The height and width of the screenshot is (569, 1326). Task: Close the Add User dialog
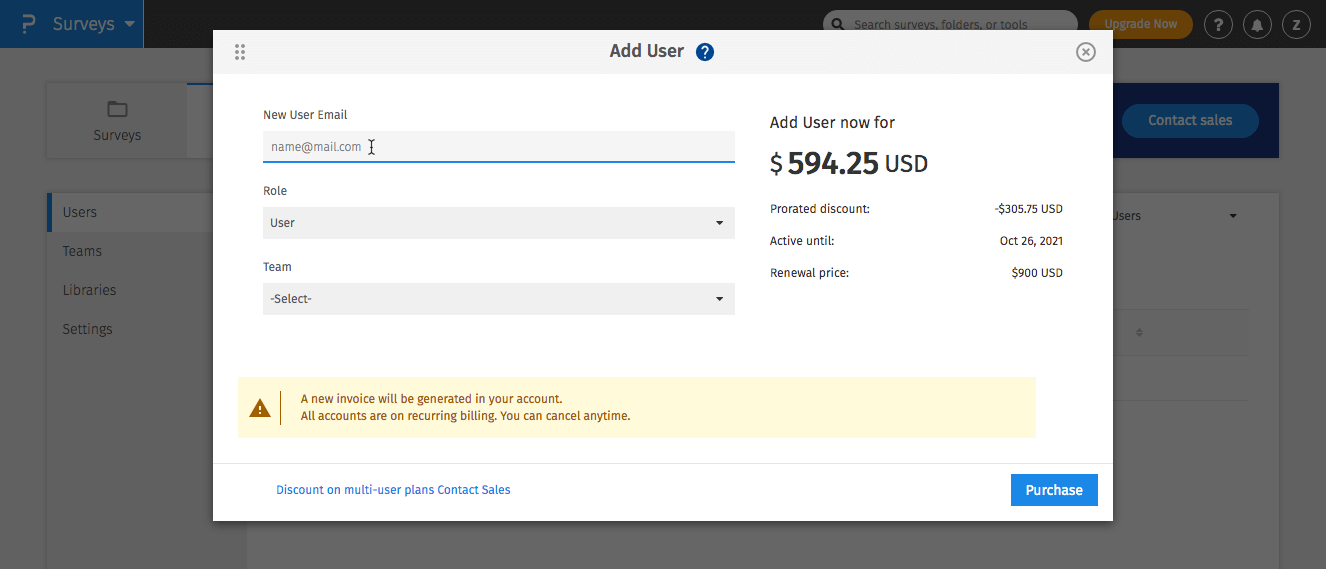coord(1085,52)
